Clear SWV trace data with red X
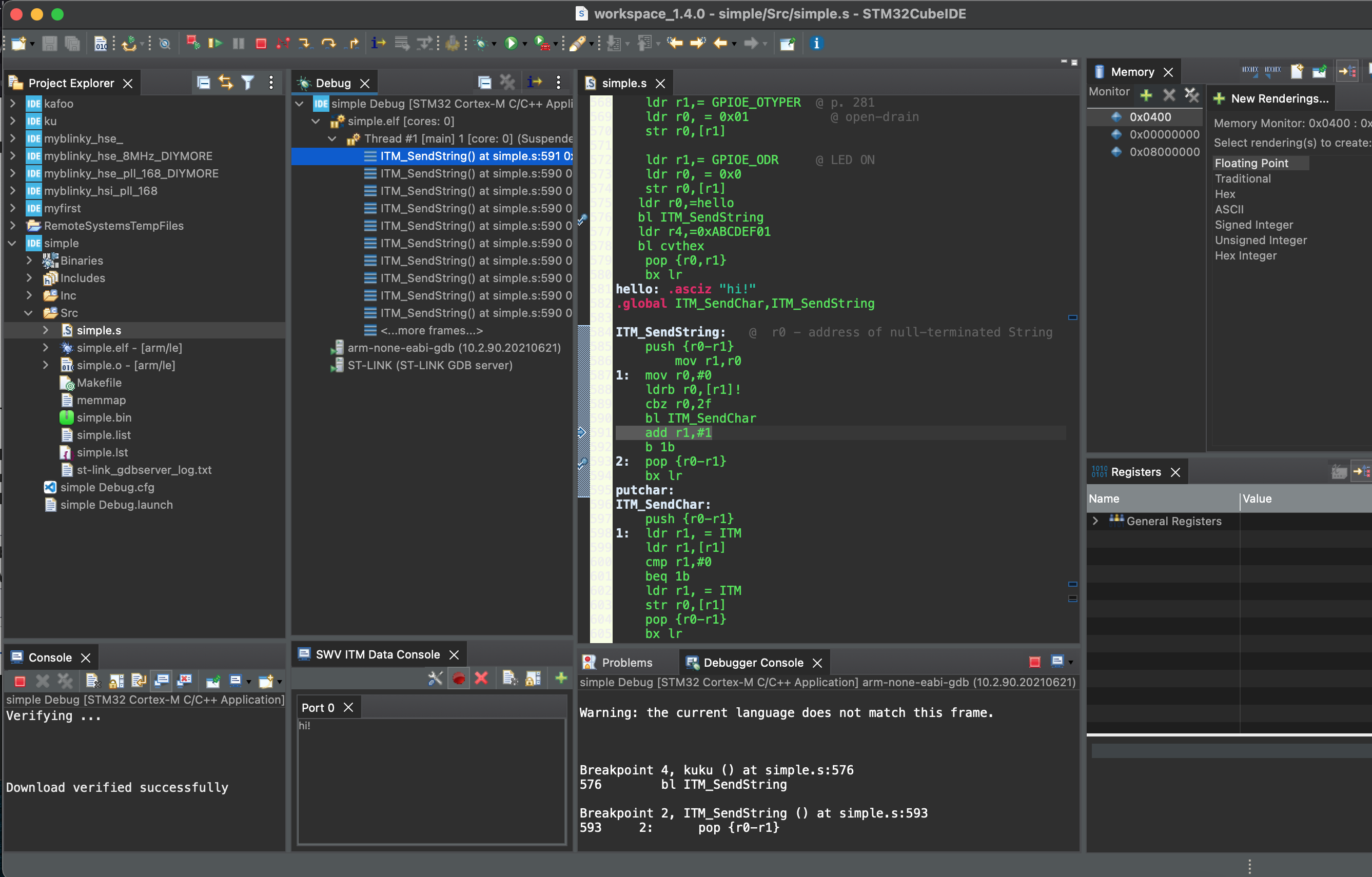Viewport: 1372px width, 877px height. (x=481, y=677)
